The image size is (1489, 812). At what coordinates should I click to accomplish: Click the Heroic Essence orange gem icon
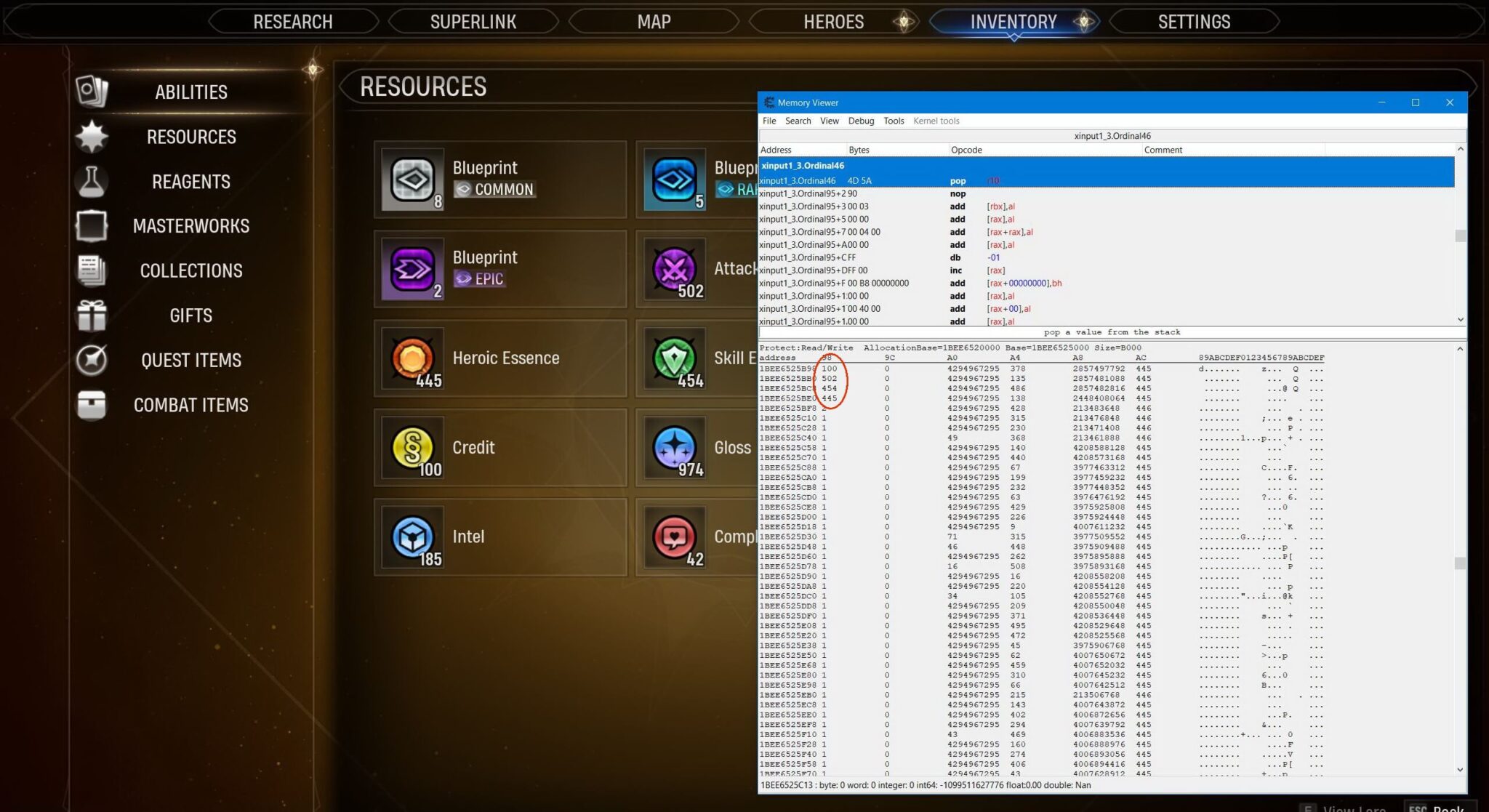pyautogui.click(x=413, y=358)
